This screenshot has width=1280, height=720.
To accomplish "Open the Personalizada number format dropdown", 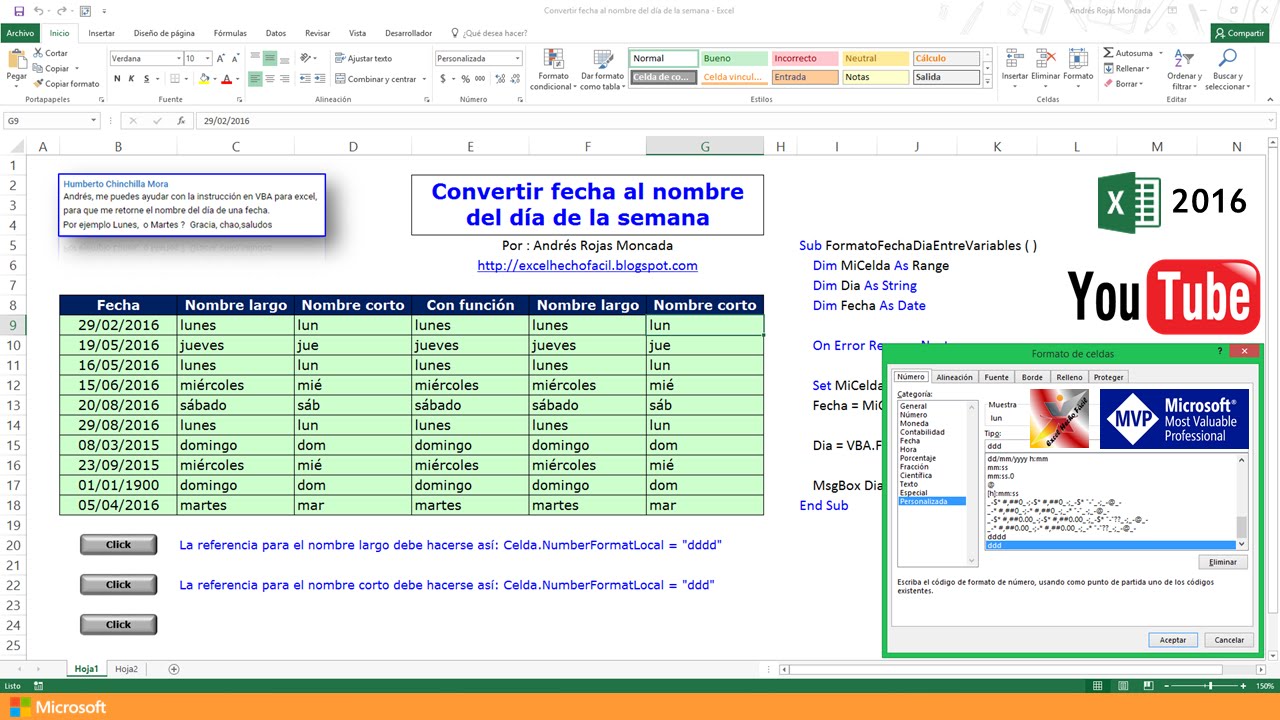I will 517,59.
